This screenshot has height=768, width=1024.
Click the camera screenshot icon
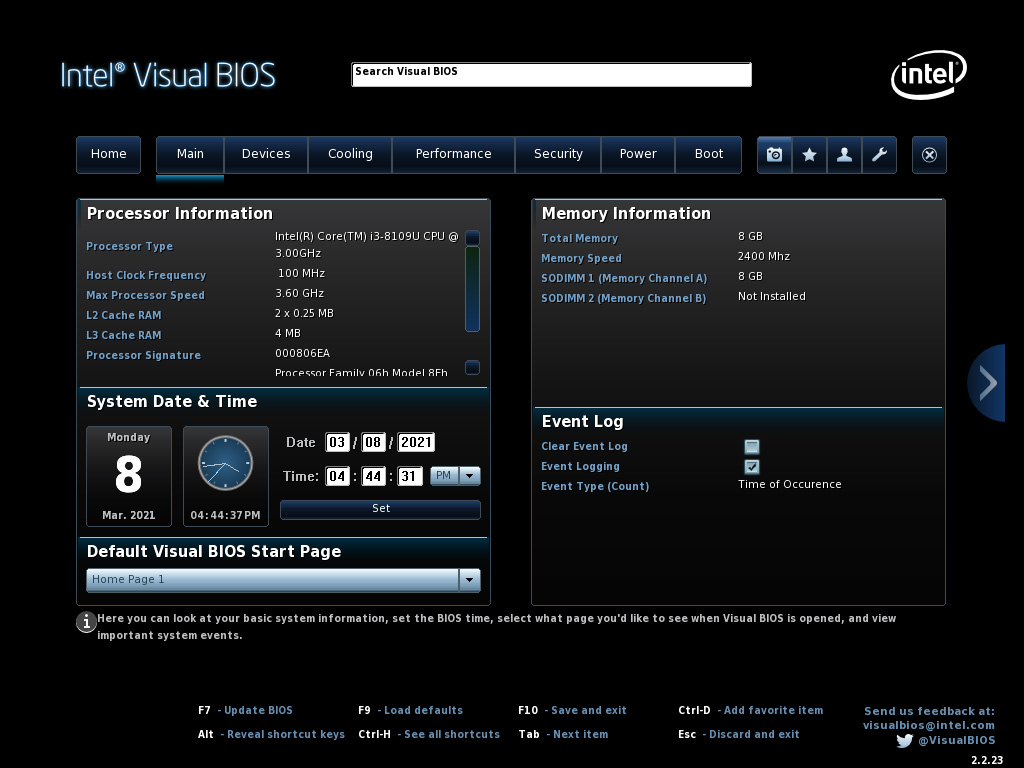pyautogui.click(x=774, y=155)
